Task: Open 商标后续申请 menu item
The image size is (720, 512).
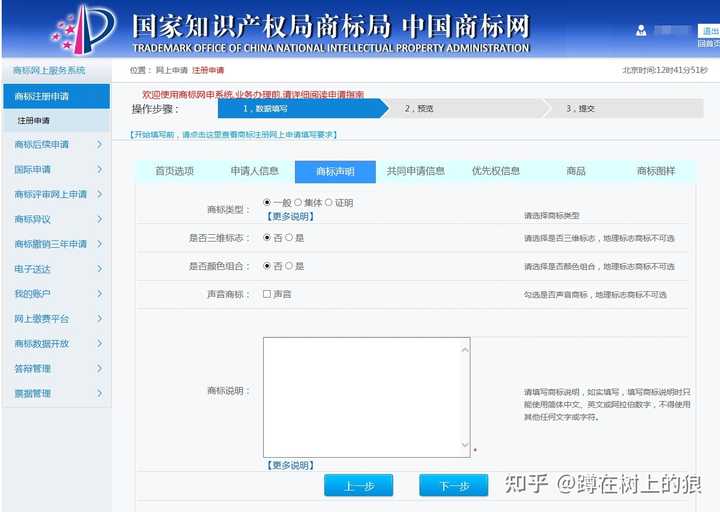Action: pyautogui.click(x=41, y=145)
